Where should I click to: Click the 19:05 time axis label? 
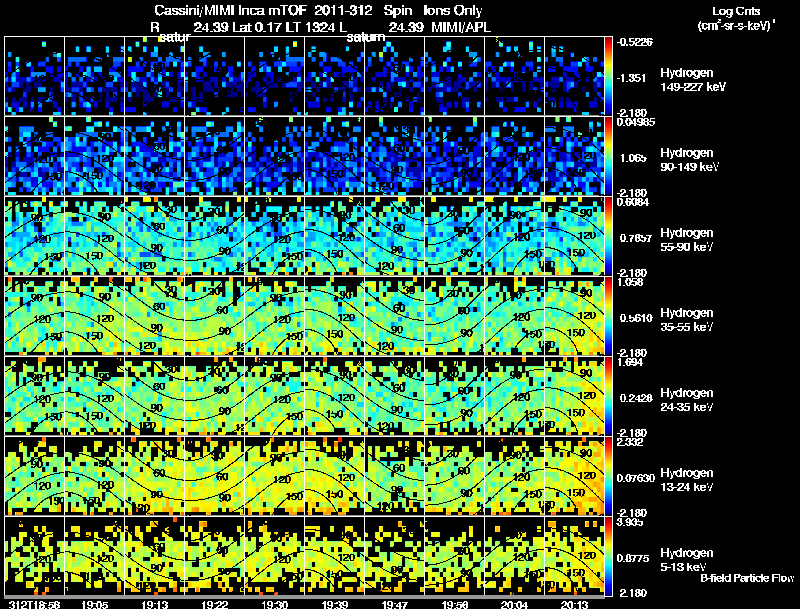coord(95,604)
